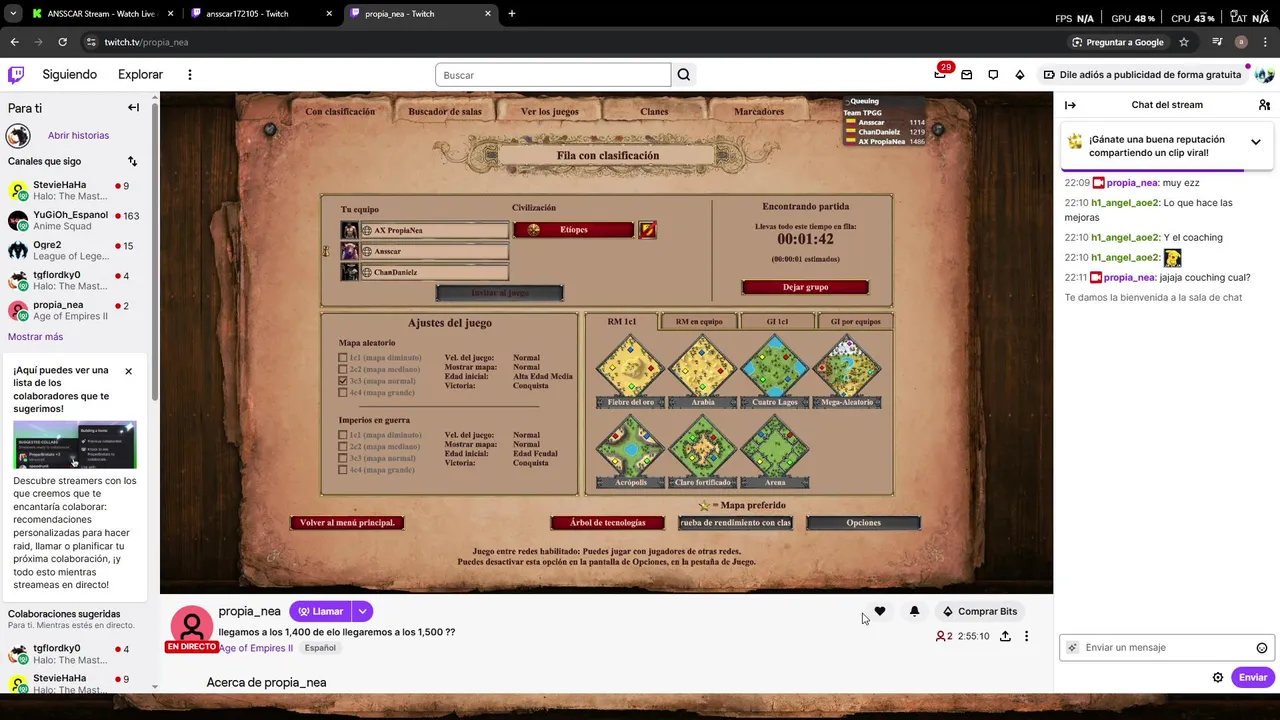Viewport: 1280px width, 720px height.
Task: Expand the clip reputation banner chevron
Action: tap(1256, 142)
